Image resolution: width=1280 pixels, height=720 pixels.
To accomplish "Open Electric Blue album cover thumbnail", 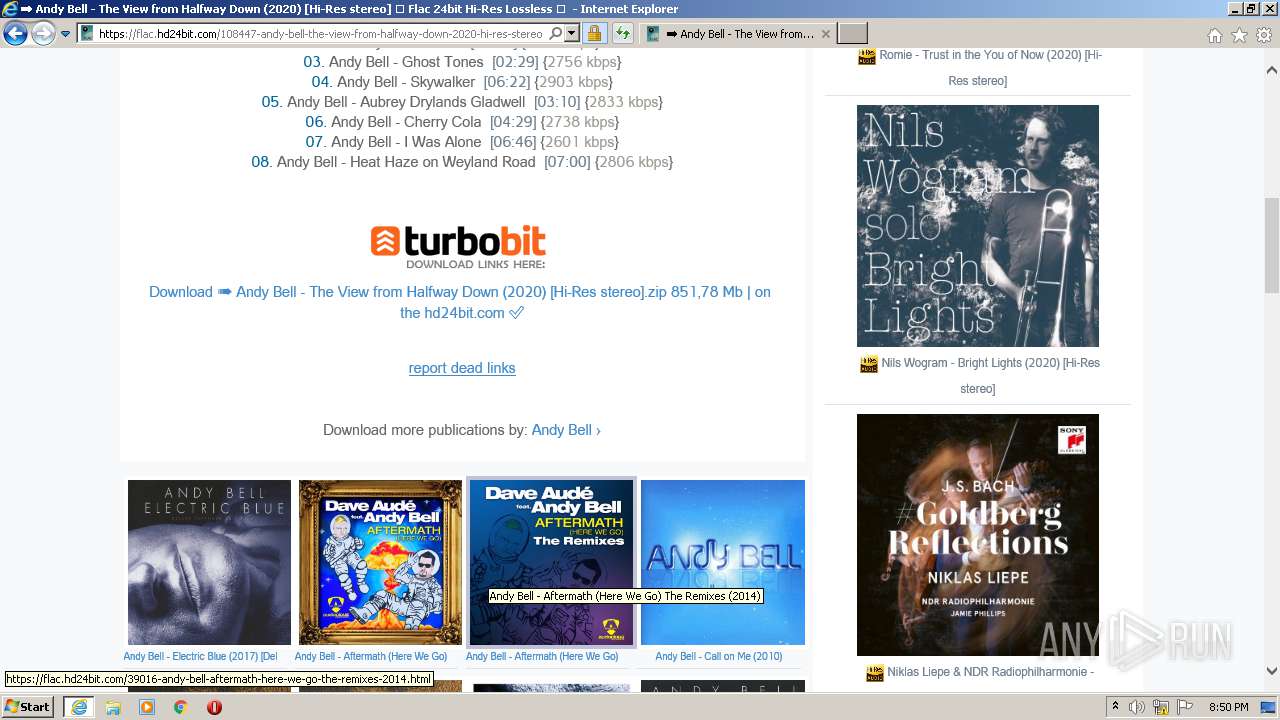I will point(209,562).
